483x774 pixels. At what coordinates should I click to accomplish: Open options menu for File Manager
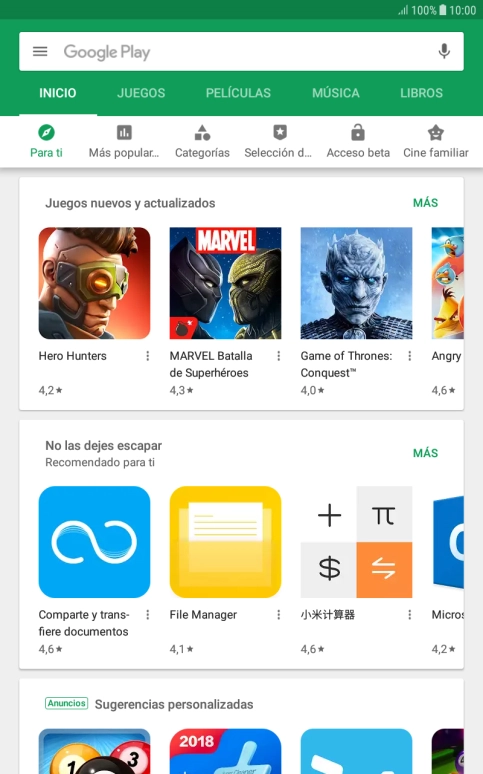click(x=279, y=615)
